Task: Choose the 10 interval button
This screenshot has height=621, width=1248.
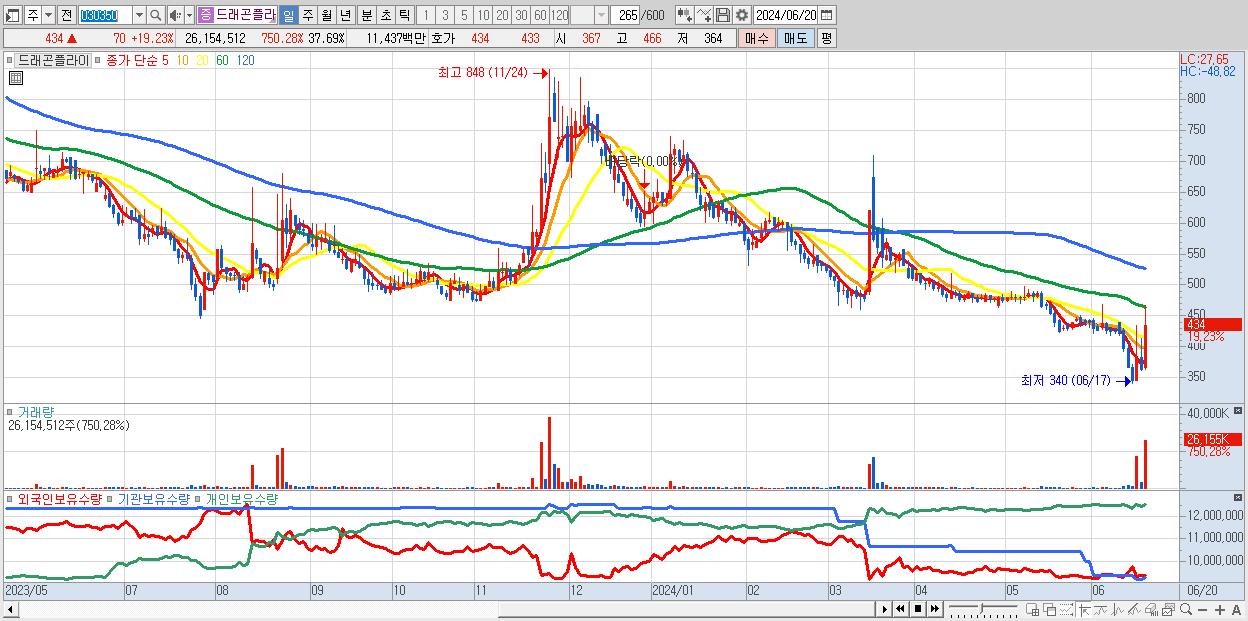Action: click(483, 15)
